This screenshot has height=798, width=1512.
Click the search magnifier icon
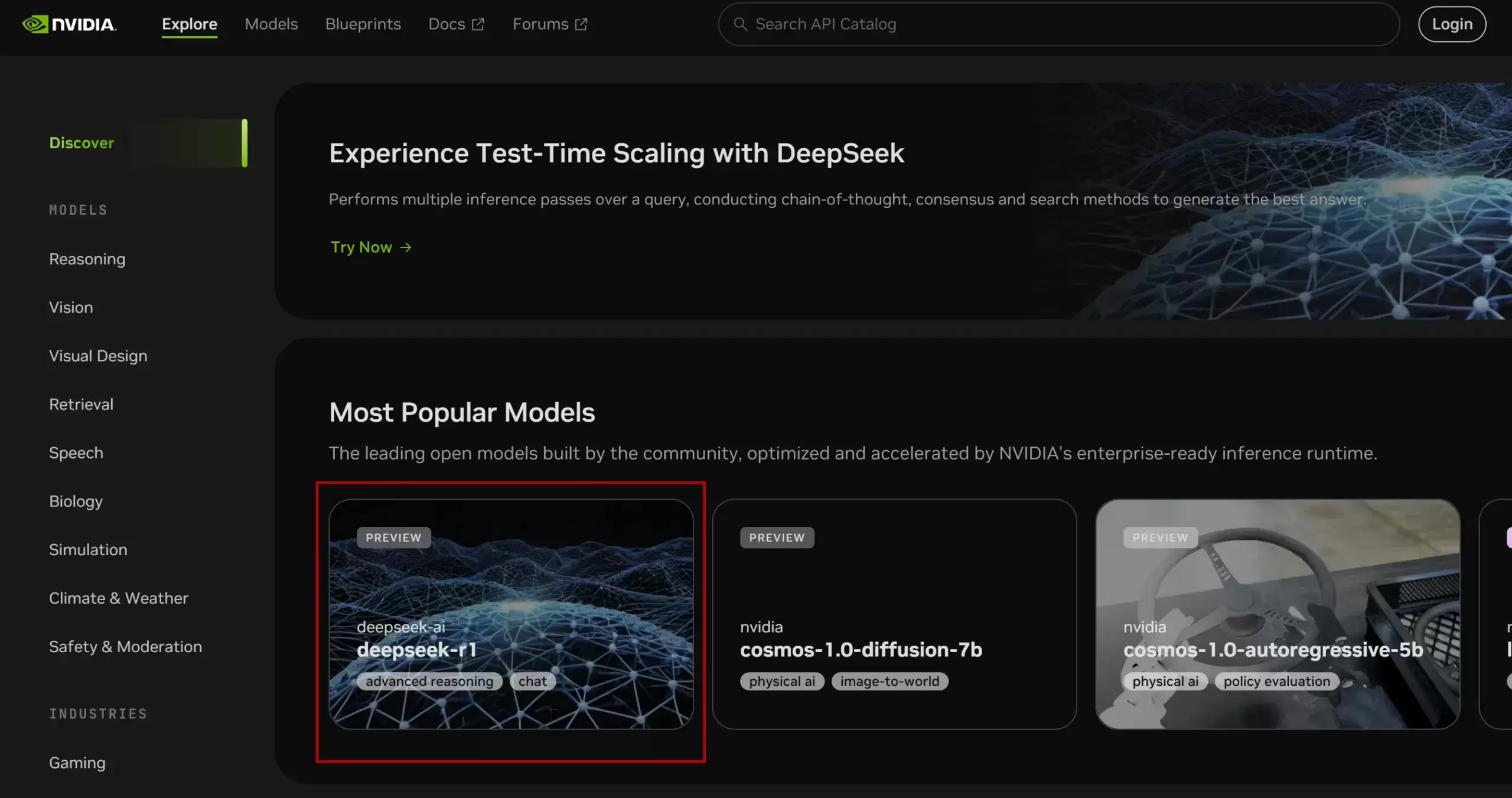740,24
